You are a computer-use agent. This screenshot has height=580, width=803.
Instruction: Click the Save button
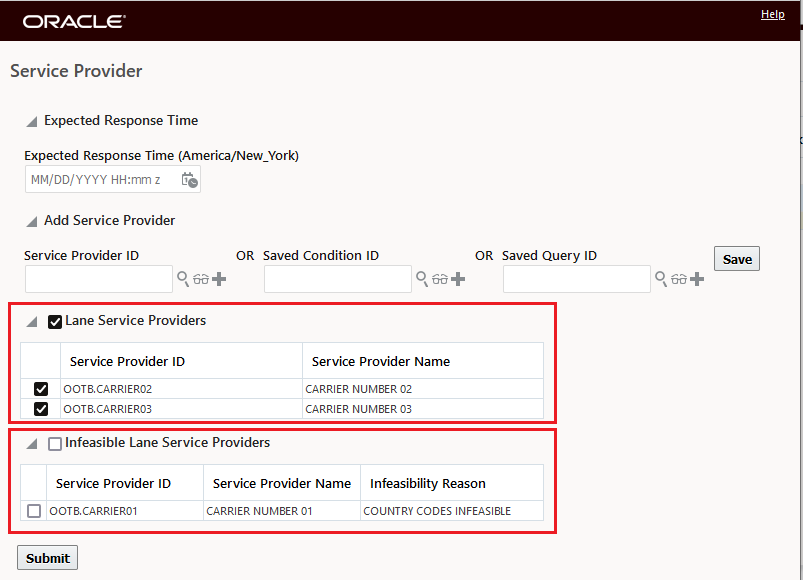tap(737, 259)
